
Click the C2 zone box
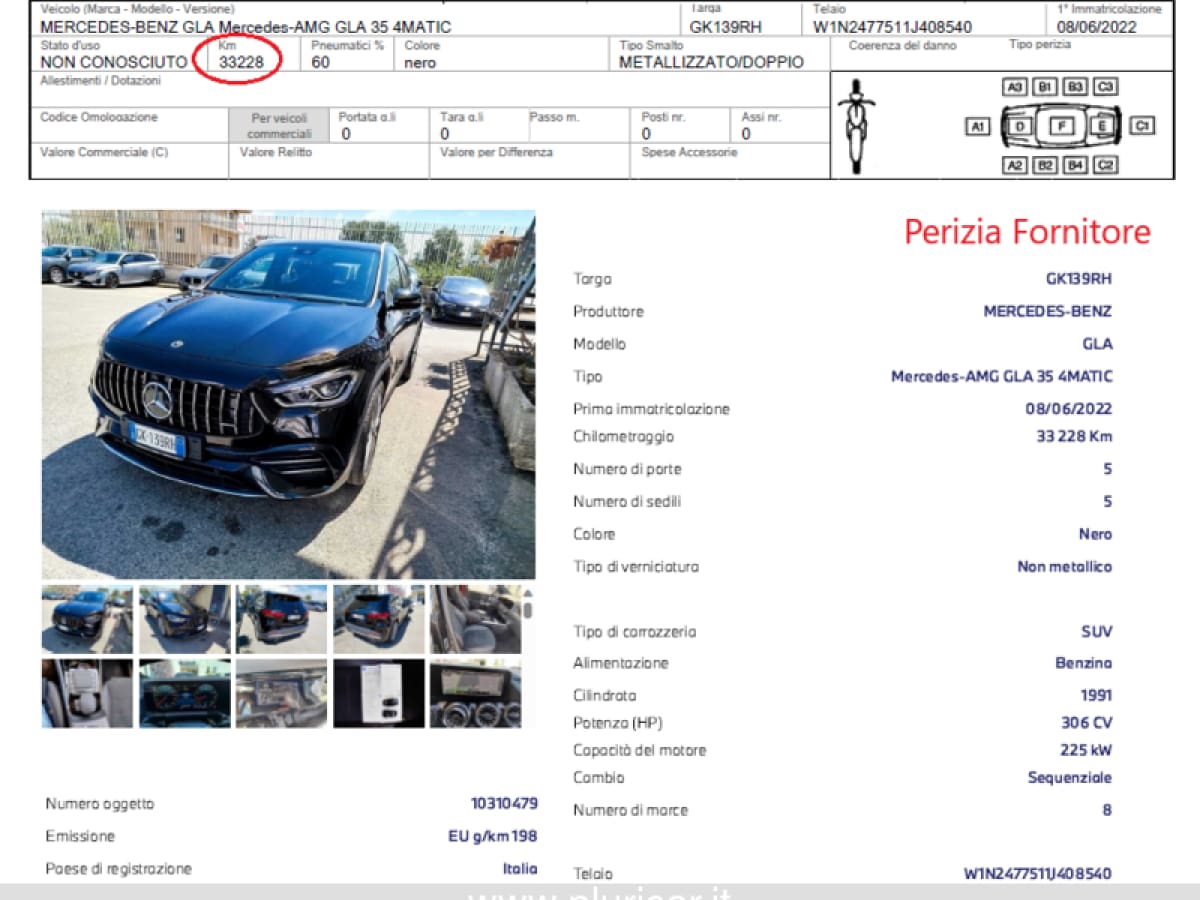click(1105, 165)
